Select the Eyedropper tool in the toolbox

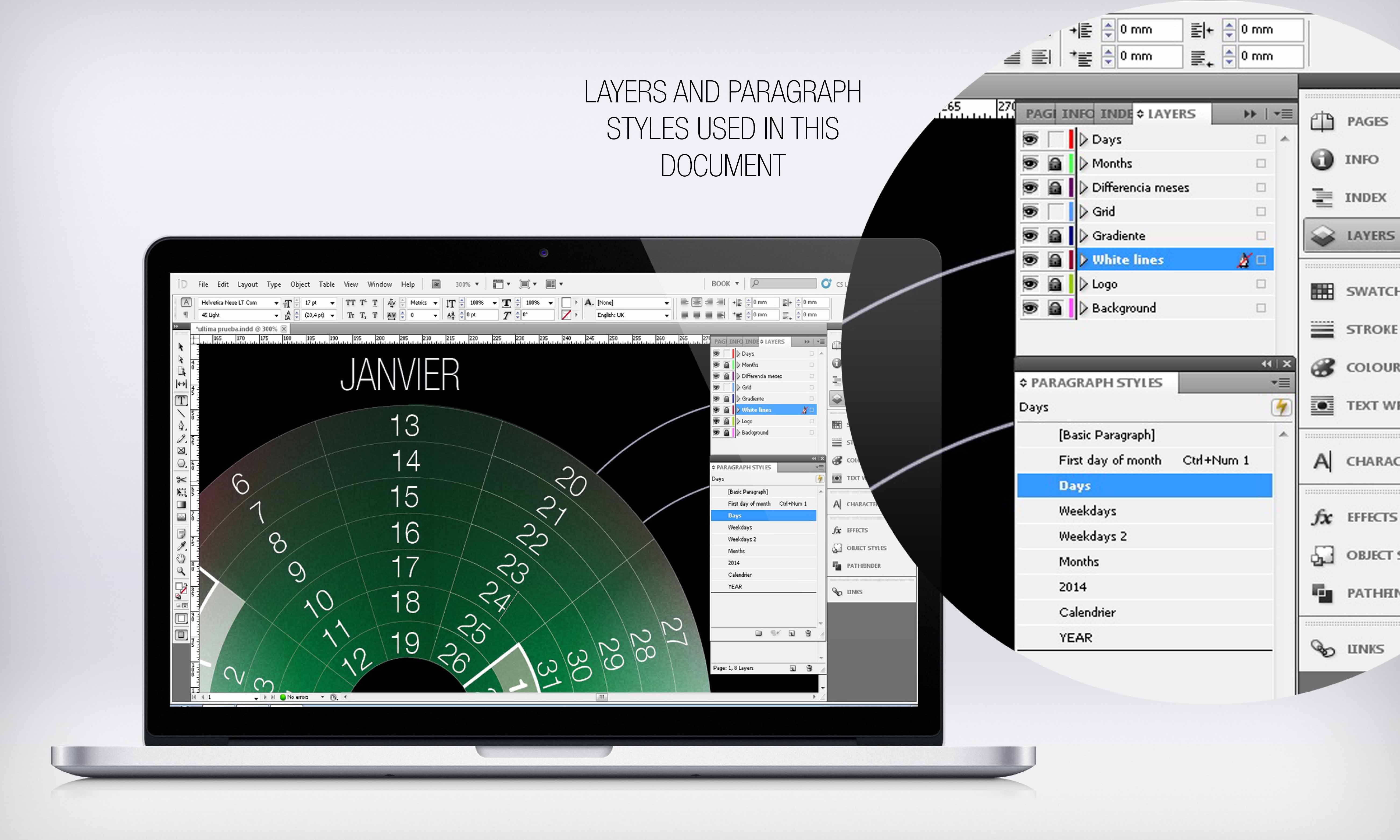181,546
